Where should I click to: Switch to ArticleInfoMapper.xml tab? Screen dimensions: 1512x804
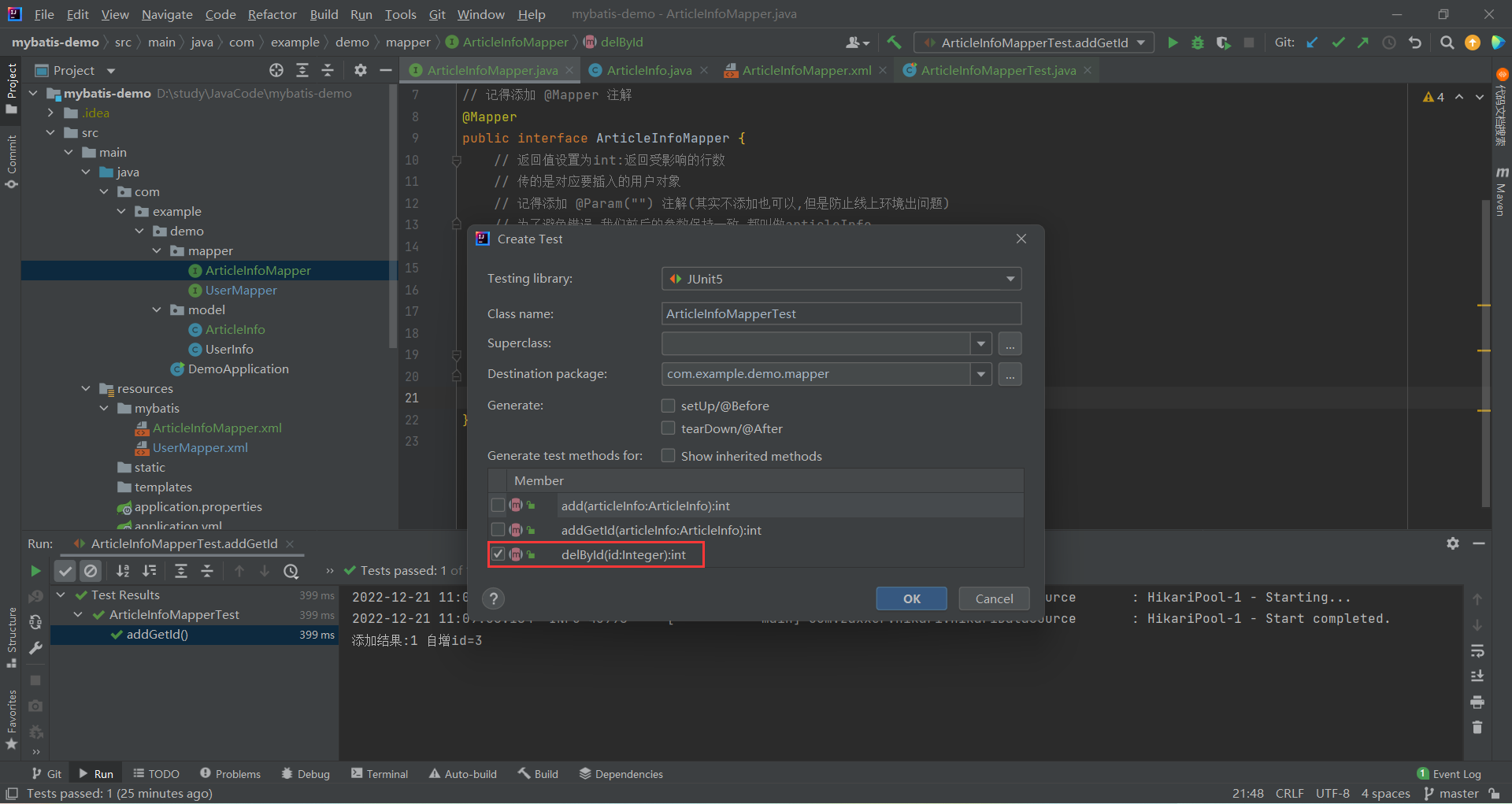(x=806, y=70)
